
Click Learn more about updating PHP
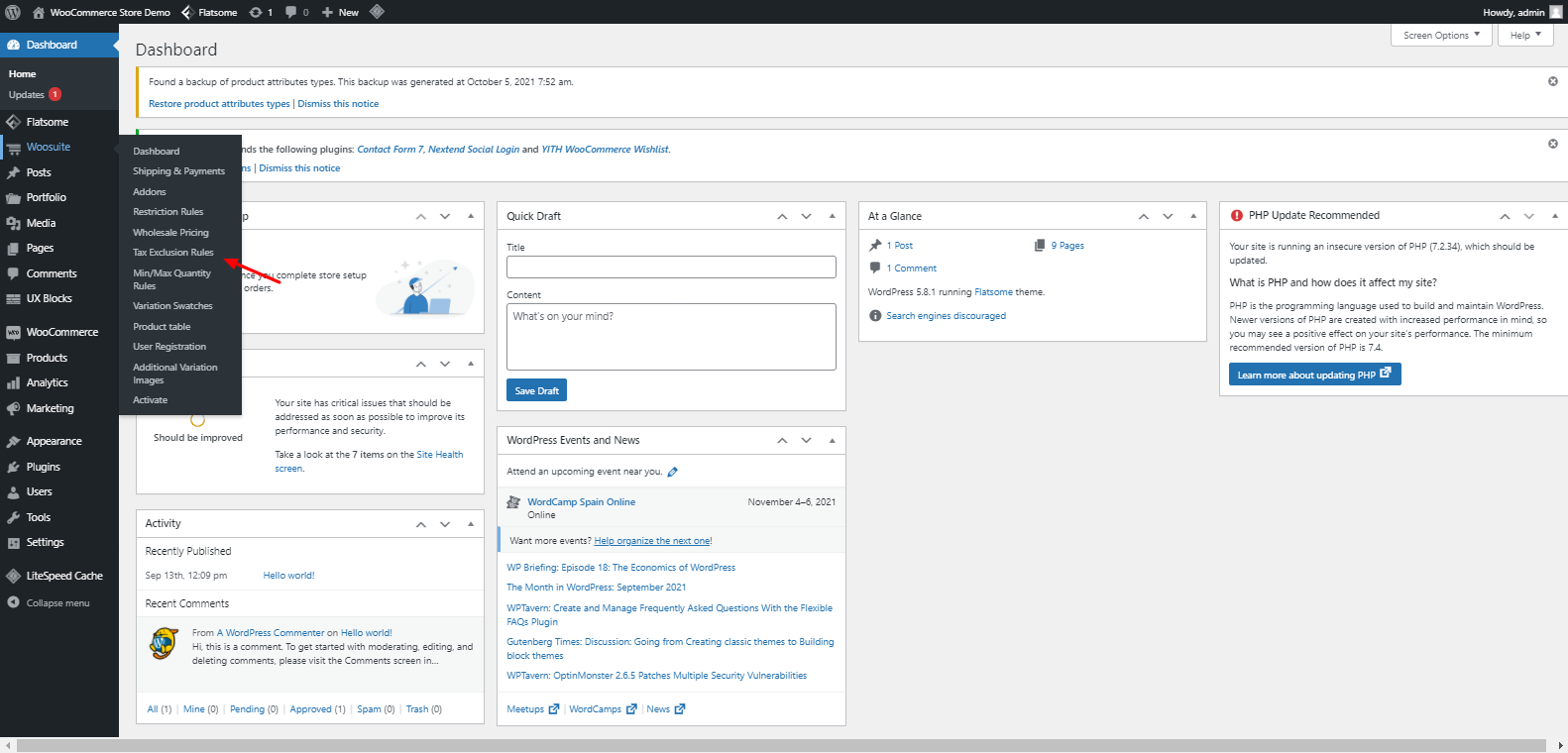point(1314,375)
